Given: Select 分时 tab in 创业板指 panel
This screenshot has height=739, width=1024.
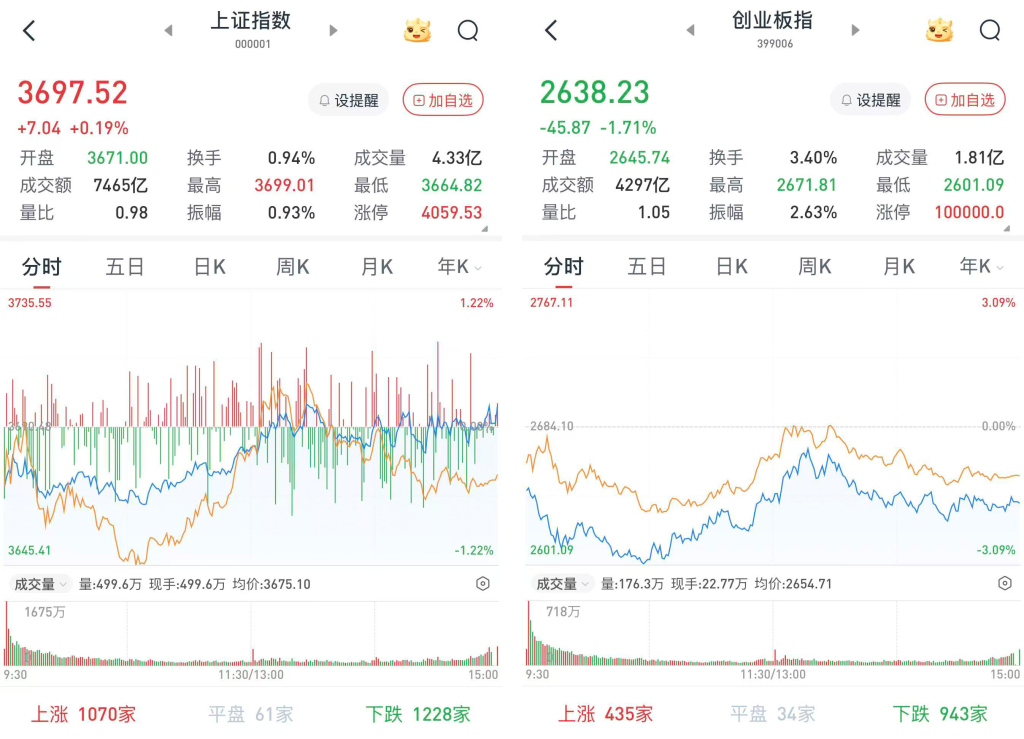Looking at the screenshot, I should (x=564, y=266).
